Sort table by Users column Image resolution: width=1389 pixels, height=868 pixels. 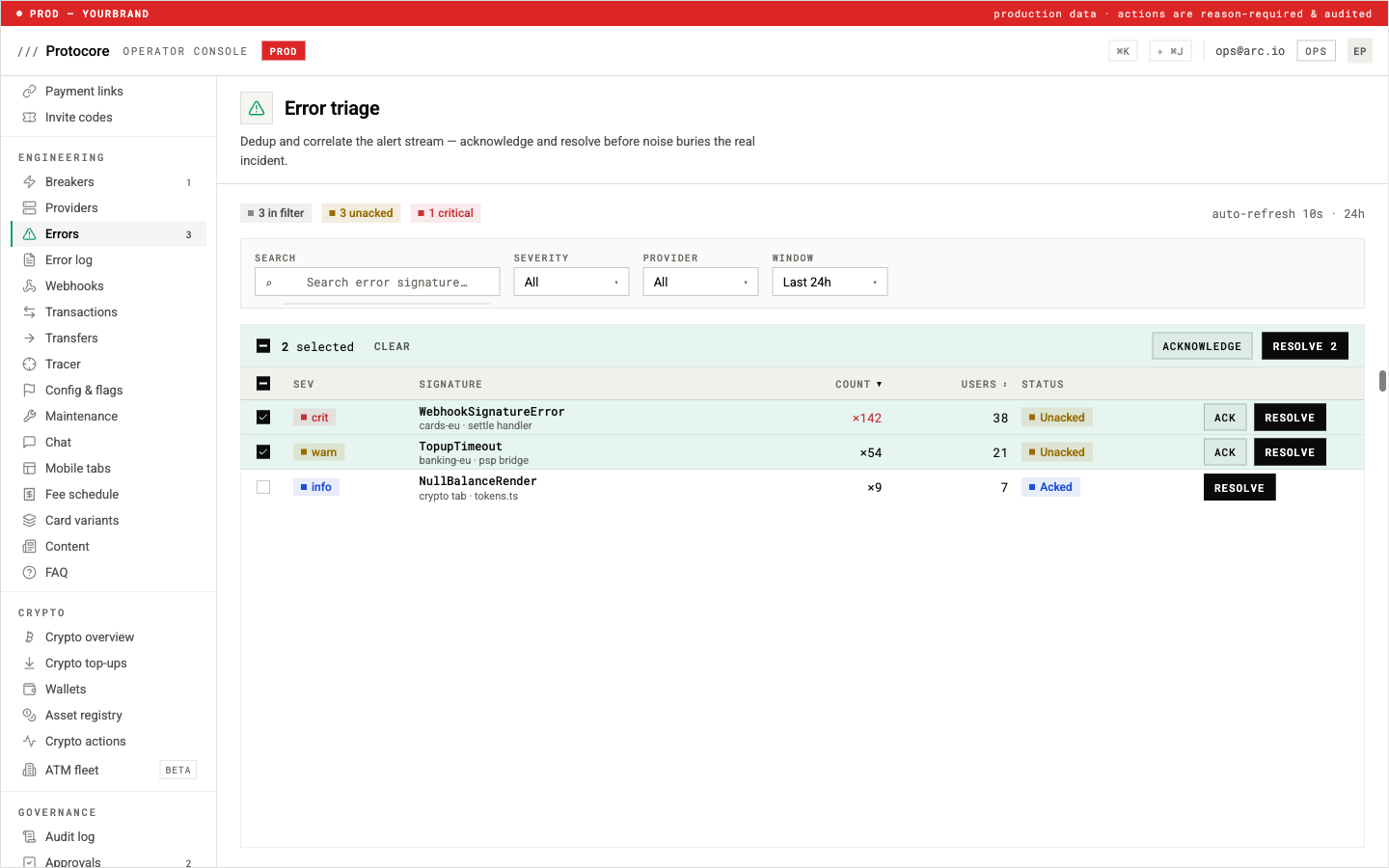tap(984, 384)
